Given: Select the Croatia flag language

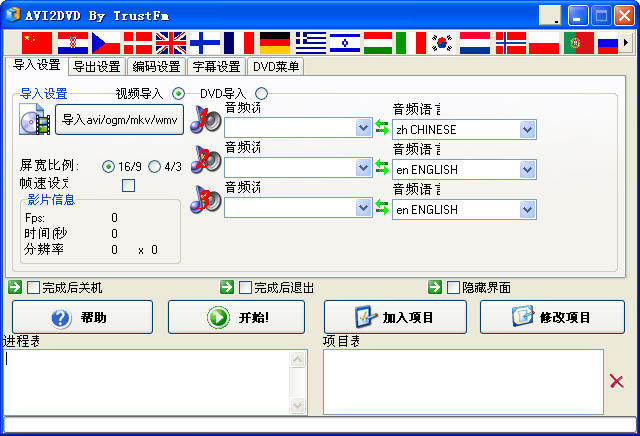Looking at the screenshot, I should click(x=73, y=43).
